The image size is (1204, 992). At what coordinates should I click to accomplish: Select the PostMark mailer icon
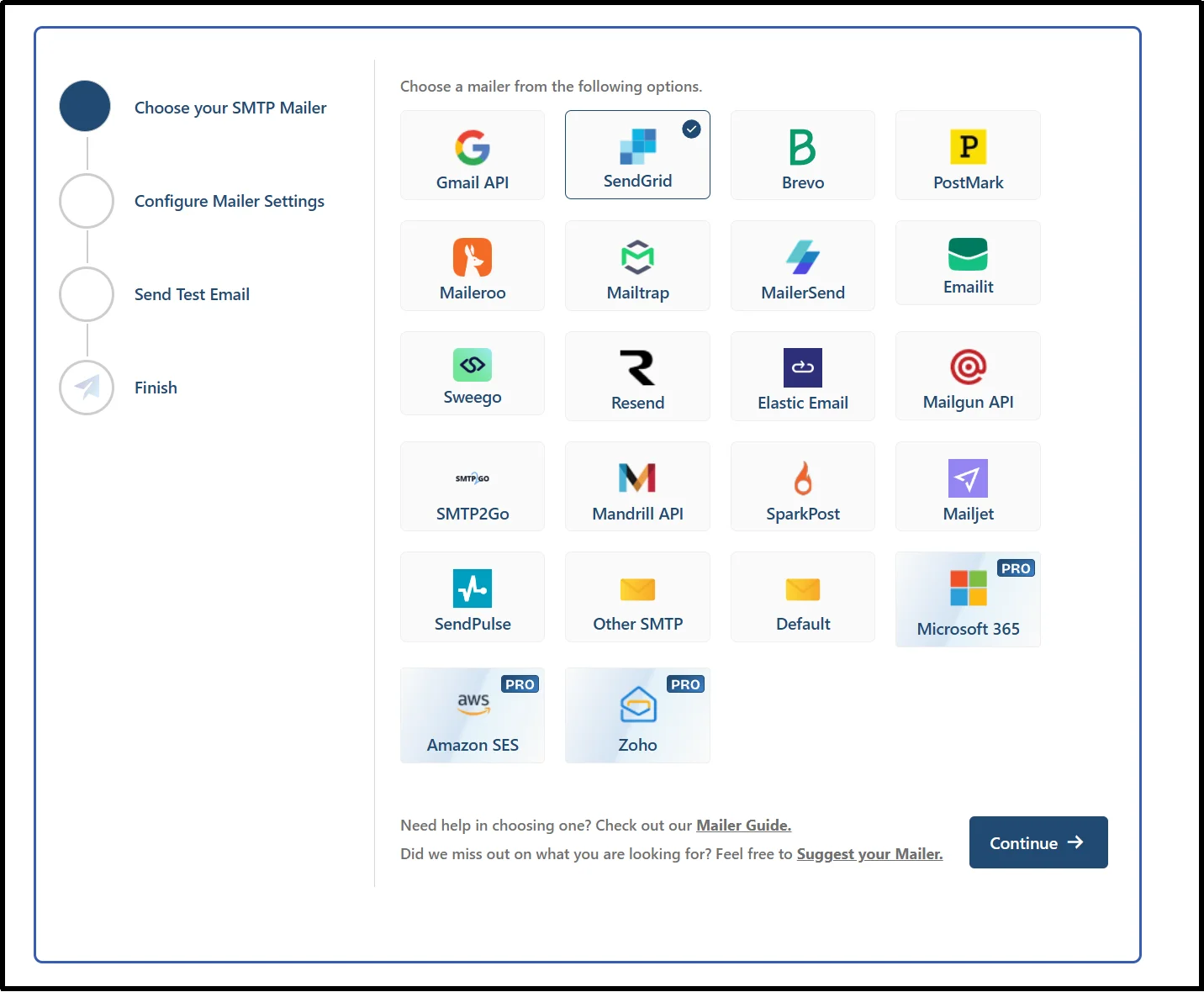tap(968, 147)
